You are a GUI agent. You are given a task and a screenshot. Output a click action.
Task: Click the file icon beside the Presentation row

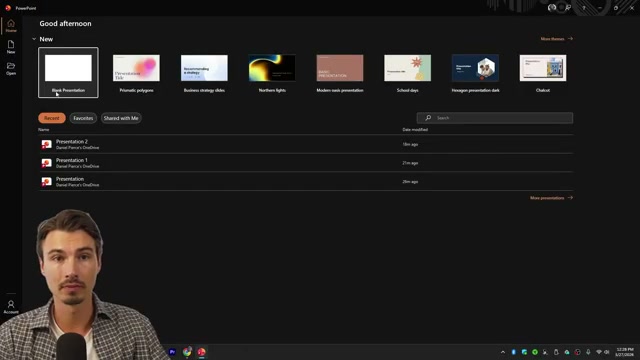click(47, 182)
